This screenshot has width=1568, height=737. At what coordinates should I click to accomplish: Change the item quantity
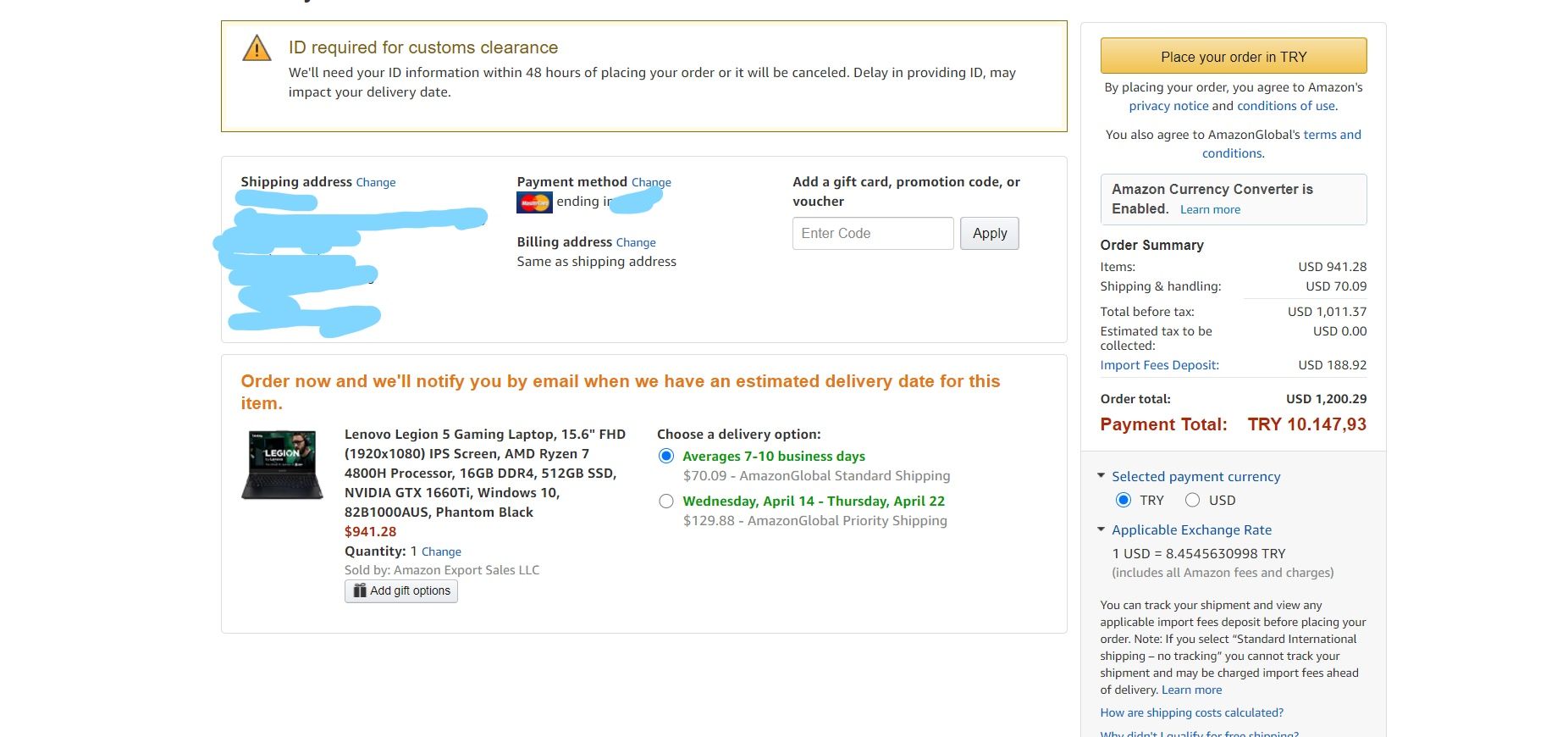point(441,552)
